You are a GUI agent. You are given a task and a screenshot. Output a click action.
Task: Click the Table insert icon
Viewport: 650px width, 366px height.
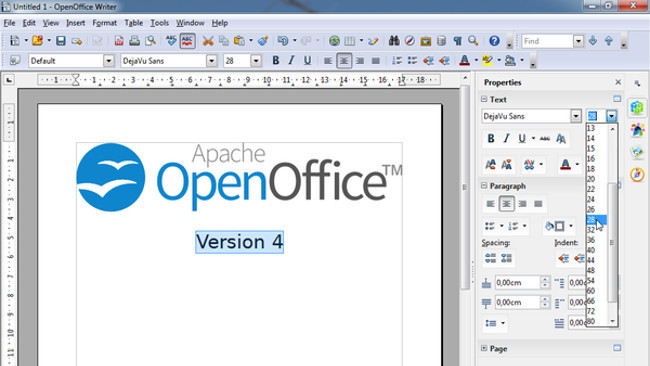click(350, 41)
